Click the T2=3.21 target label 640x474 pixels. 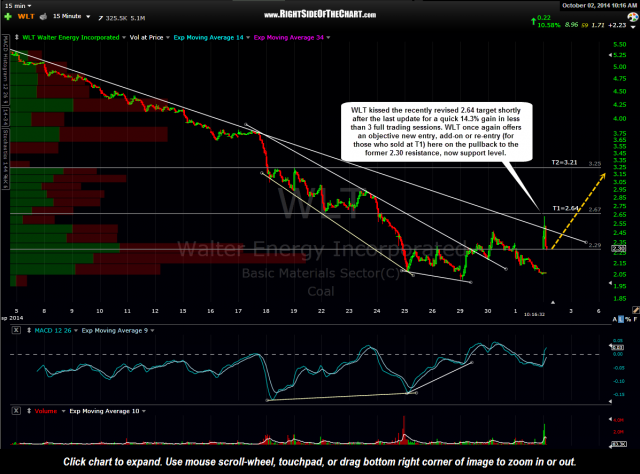564,162
